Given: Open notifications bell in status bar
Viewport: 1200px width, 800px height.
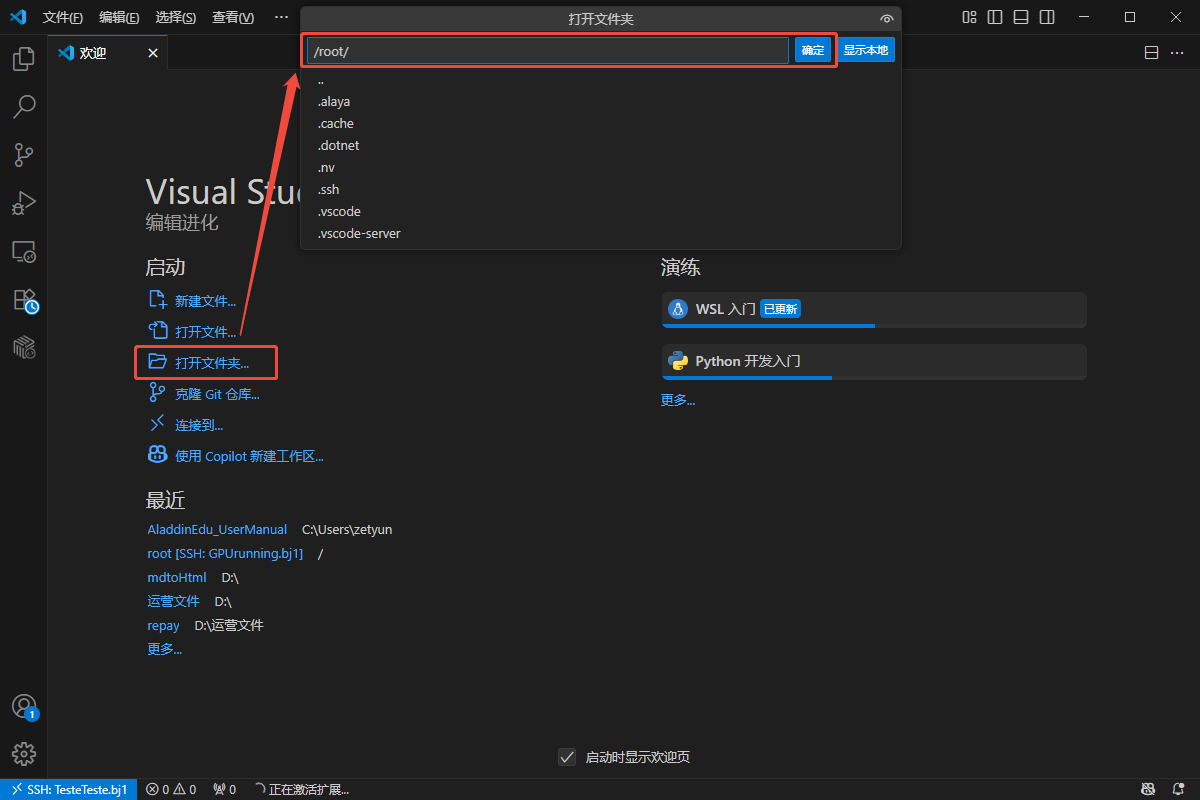Looking at the screenshot, I should point(1178,790).
